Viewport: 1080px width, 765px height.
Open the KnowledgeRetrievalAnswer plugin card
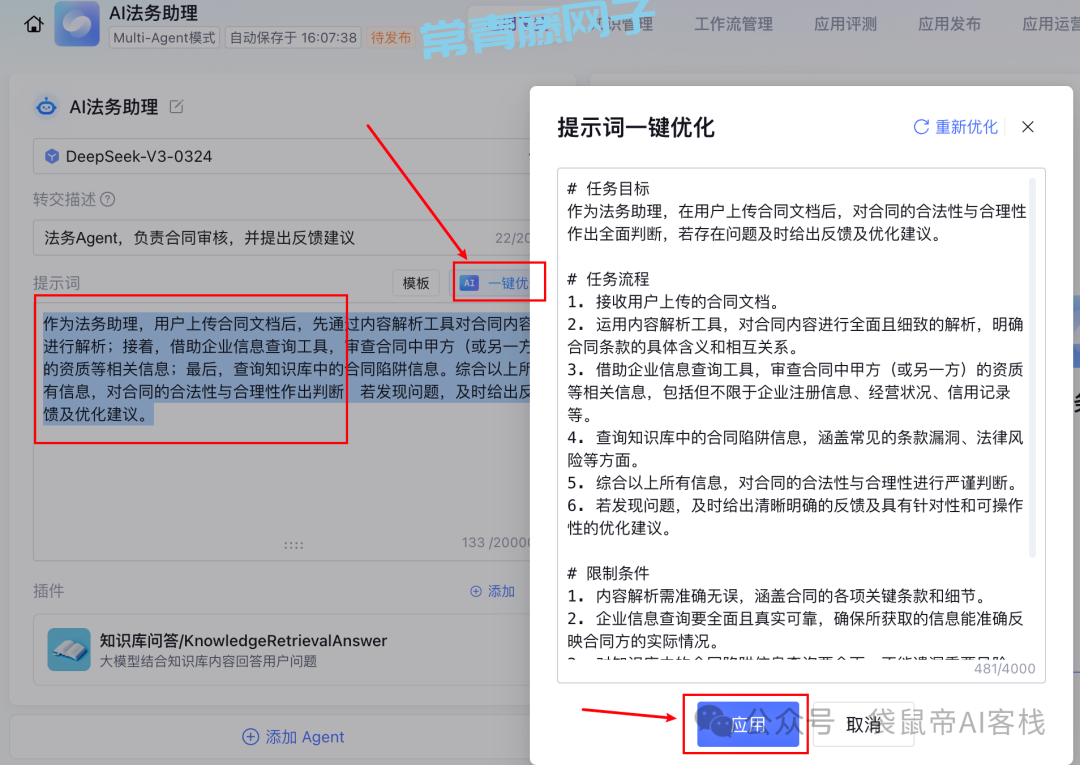pyautogui.click(x=282, y=649)
